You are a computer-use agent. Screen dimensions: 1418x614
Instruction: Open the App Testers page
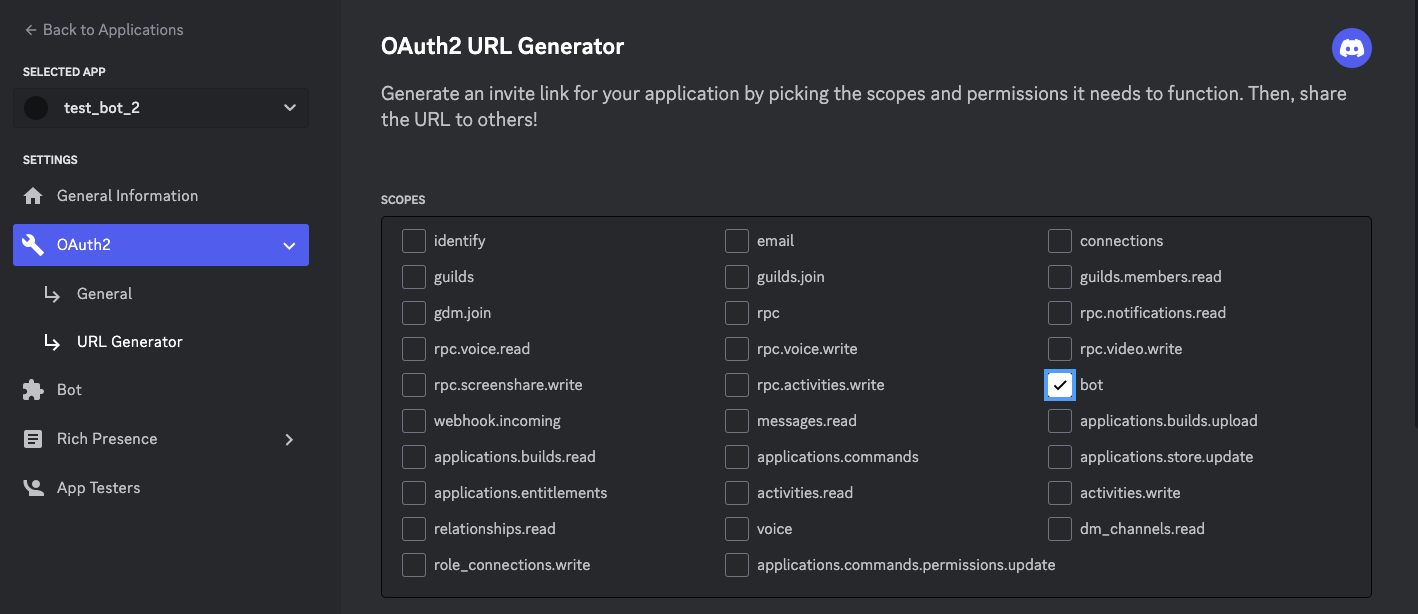coord(98,488)
